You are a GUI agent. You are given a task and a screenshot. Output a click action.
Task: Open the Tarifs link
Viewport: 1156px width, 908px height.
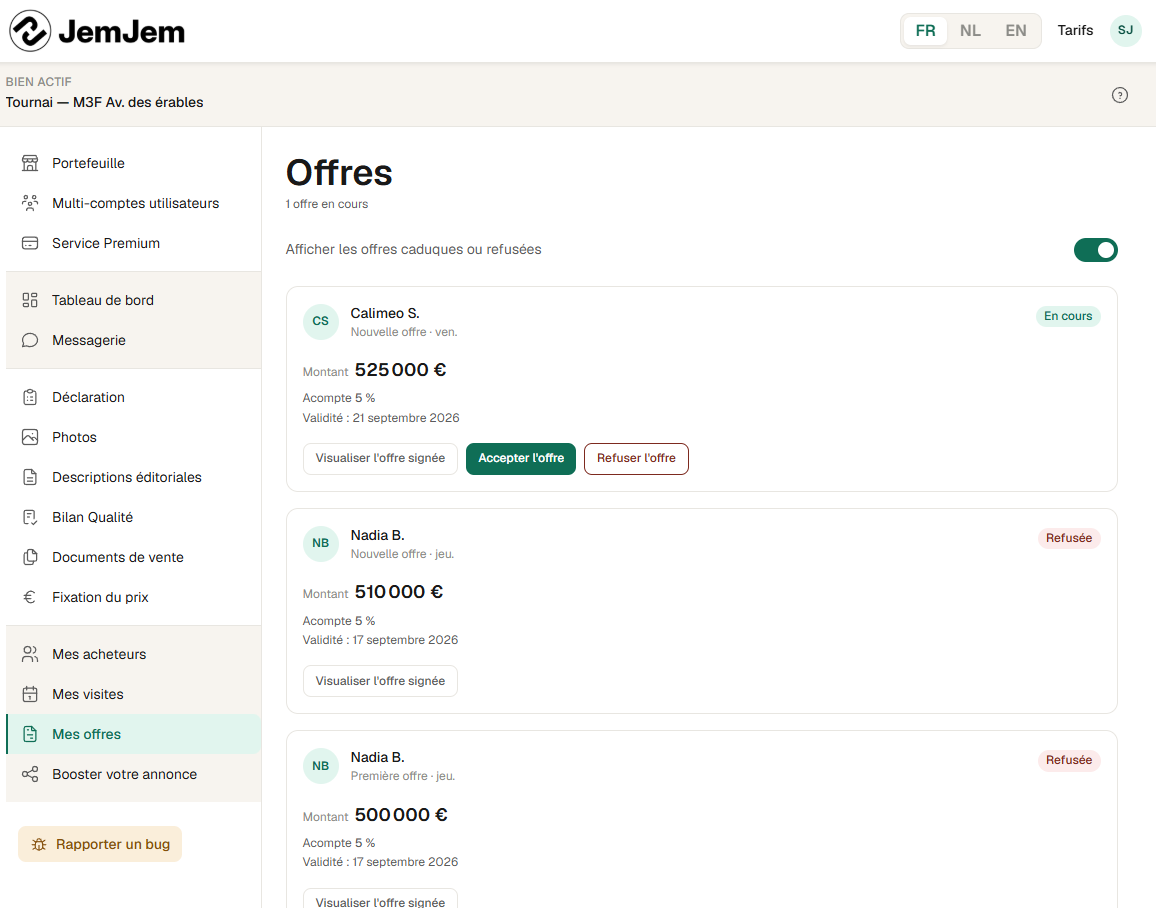pyautogui.click(x=1075, y=30)
